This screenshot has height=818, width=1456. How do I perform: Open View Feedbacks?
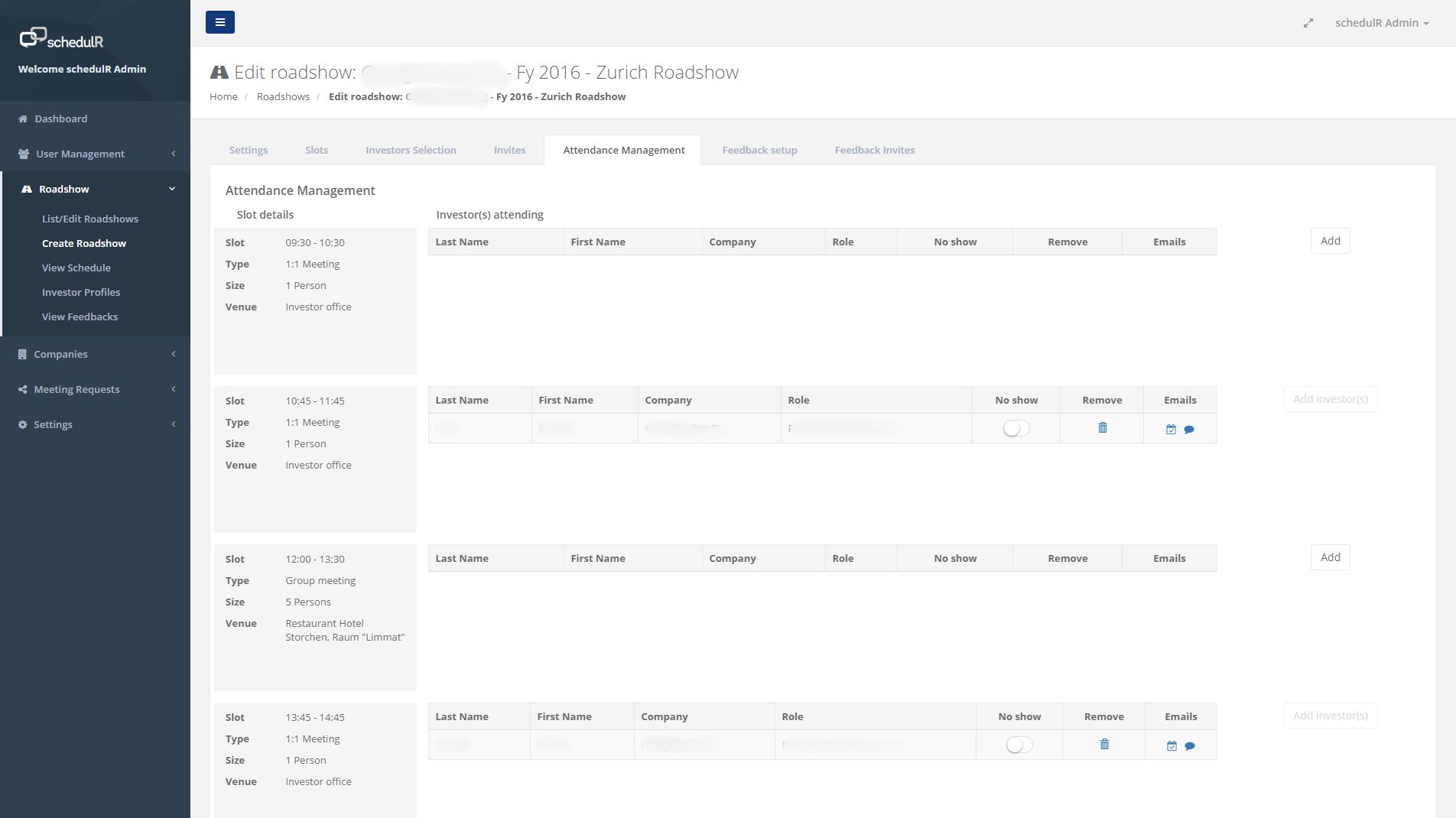point(80,316)
